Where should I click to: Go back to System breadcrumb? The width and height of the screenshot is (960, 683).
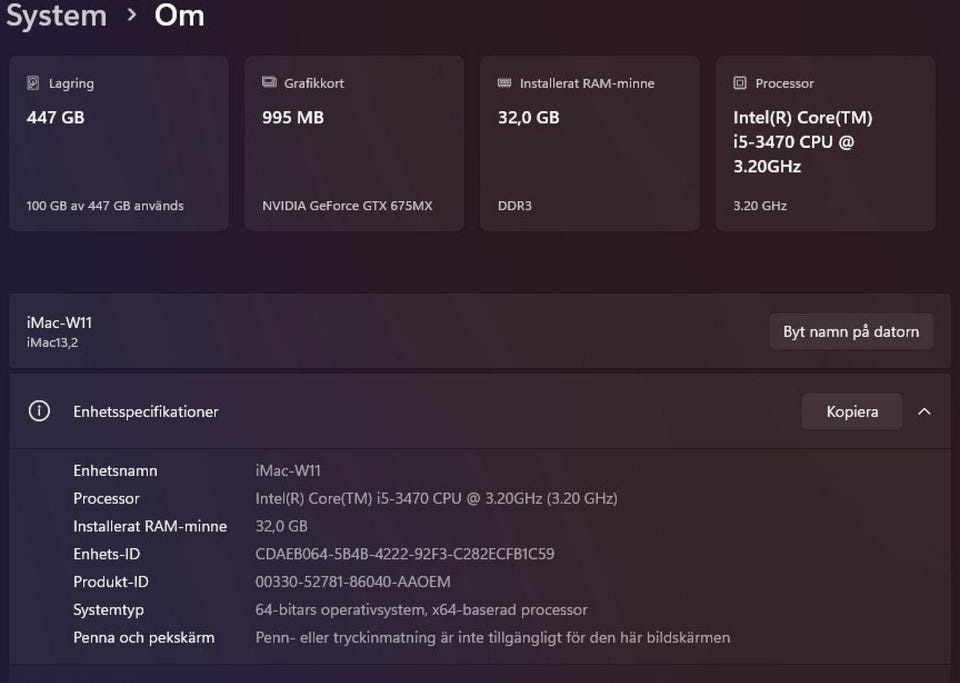tap(55, 16)
